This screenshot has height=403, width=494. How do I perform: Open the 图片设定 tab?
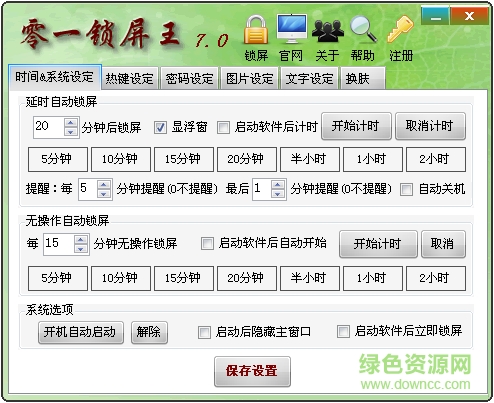[x=249, y=79]
